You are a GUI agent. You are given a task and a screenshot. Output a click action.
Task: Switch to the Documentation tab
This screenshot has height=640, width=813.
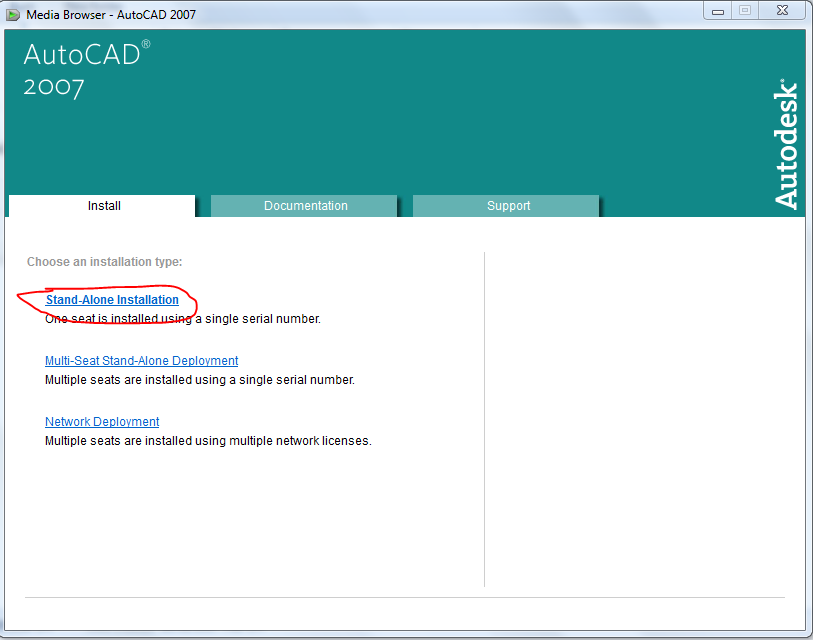pos(305,206)
